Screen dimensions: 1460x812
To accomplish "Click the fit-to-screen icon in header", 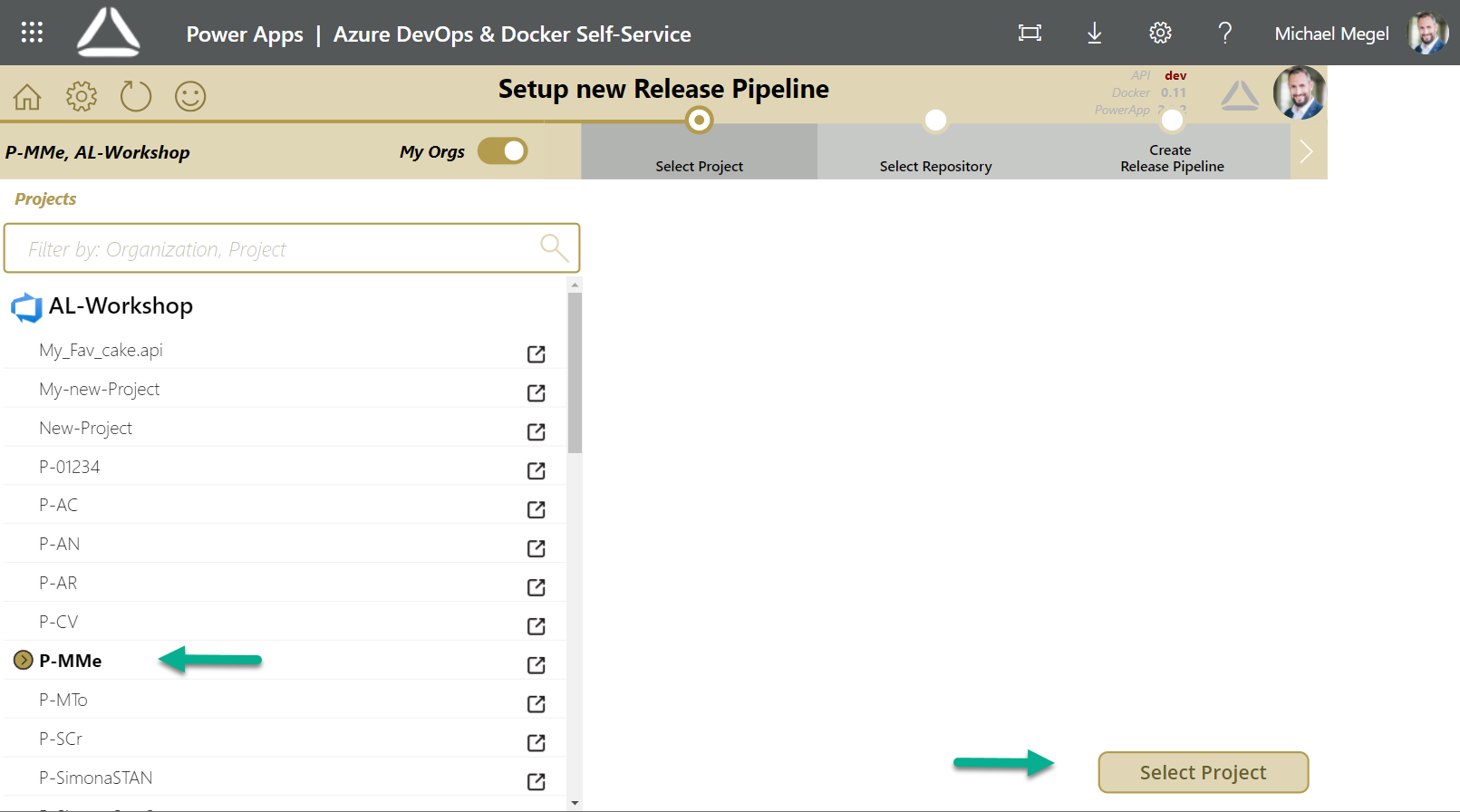I will (x=1030, y=33).
